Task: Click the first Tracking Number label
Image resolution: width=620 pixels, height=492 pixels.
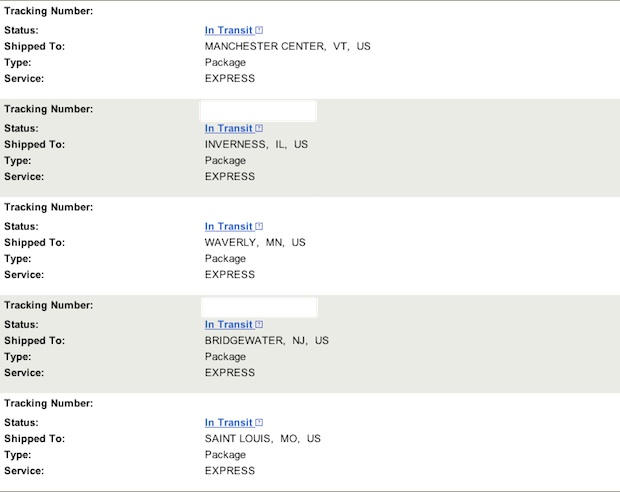Action: coord(49,11)
